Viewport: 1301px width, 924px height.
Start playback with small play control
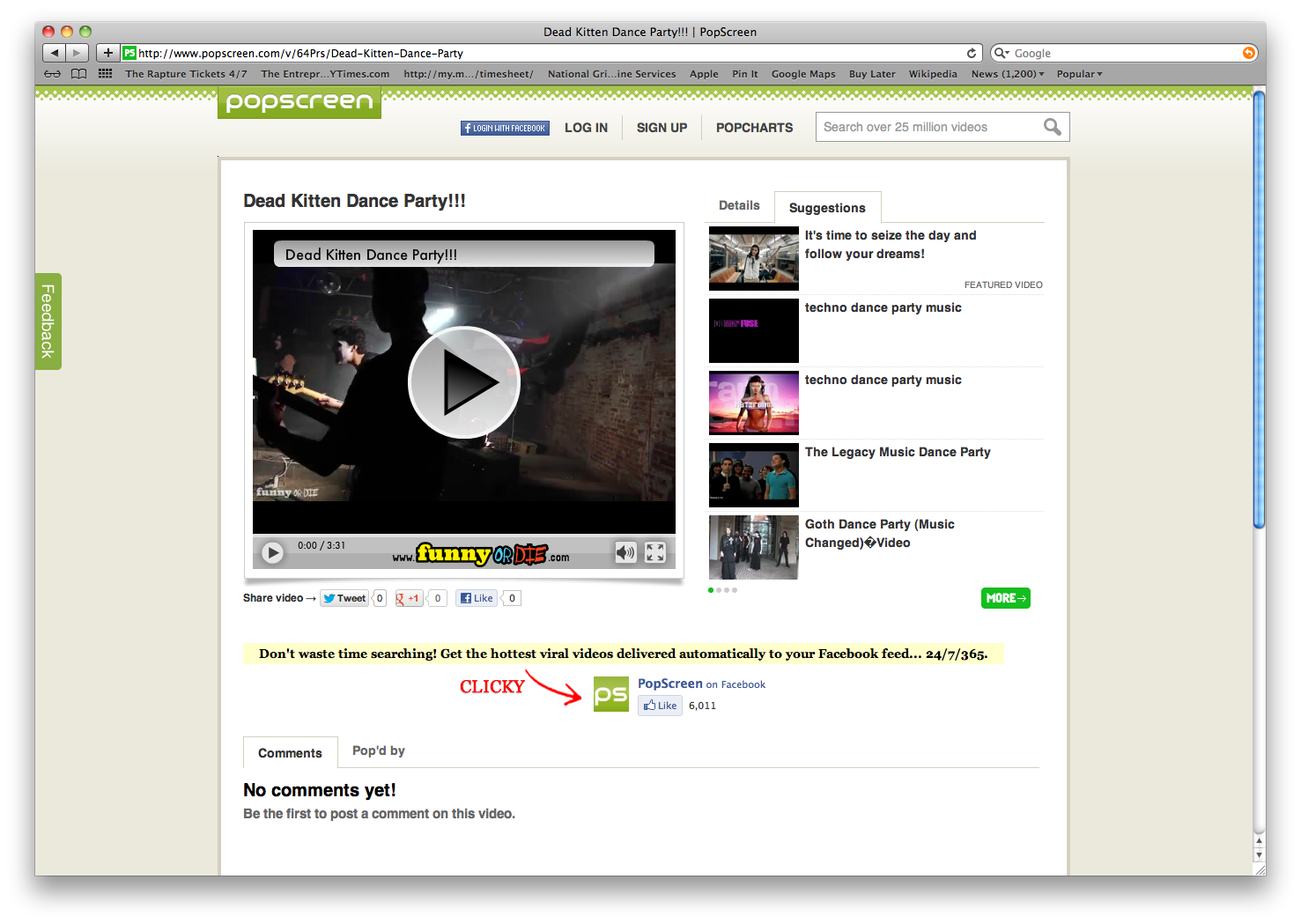[x=273, y=552]
